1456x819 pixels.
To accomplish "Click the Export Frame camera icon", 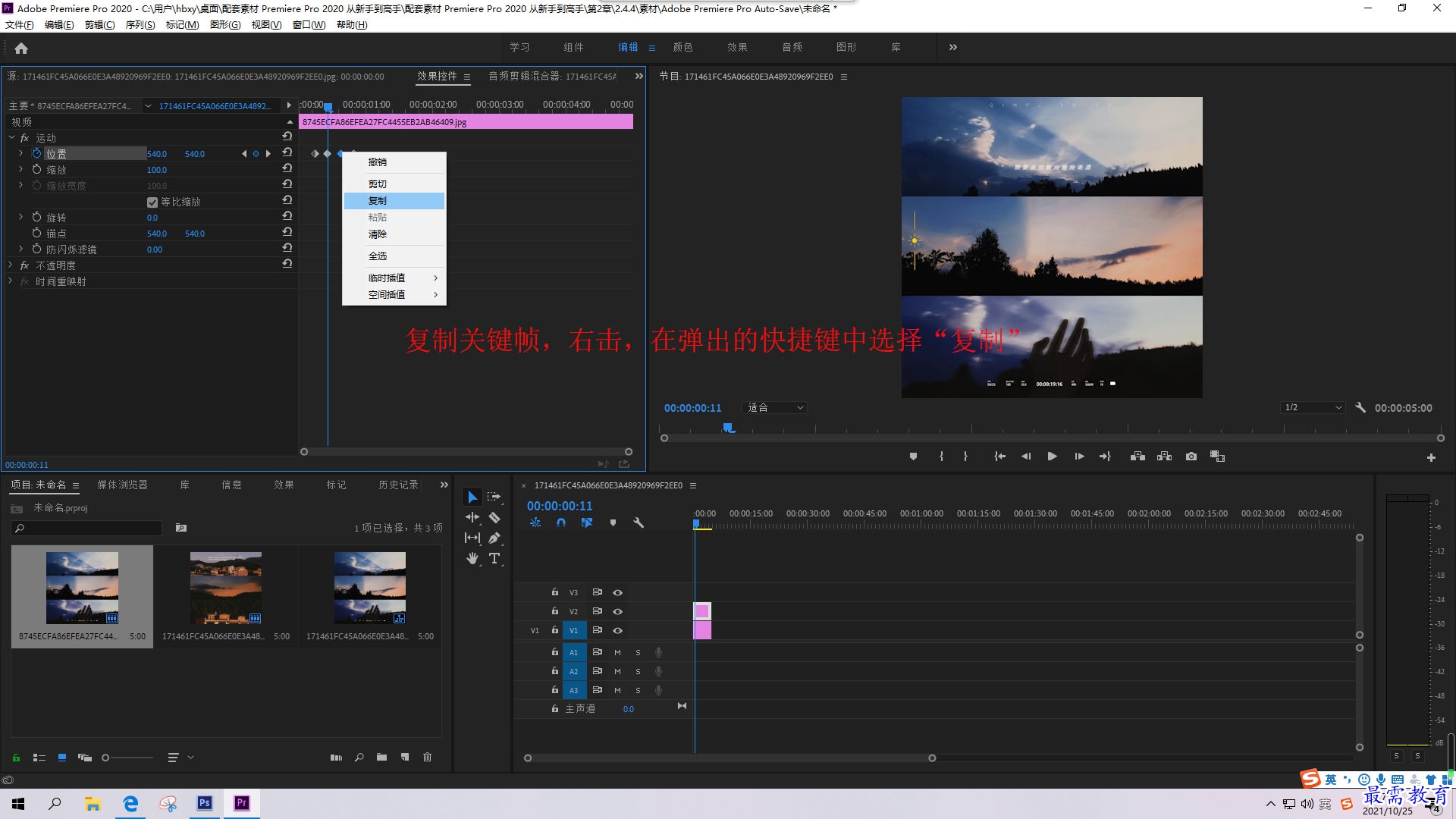I will pos(1191,457).
